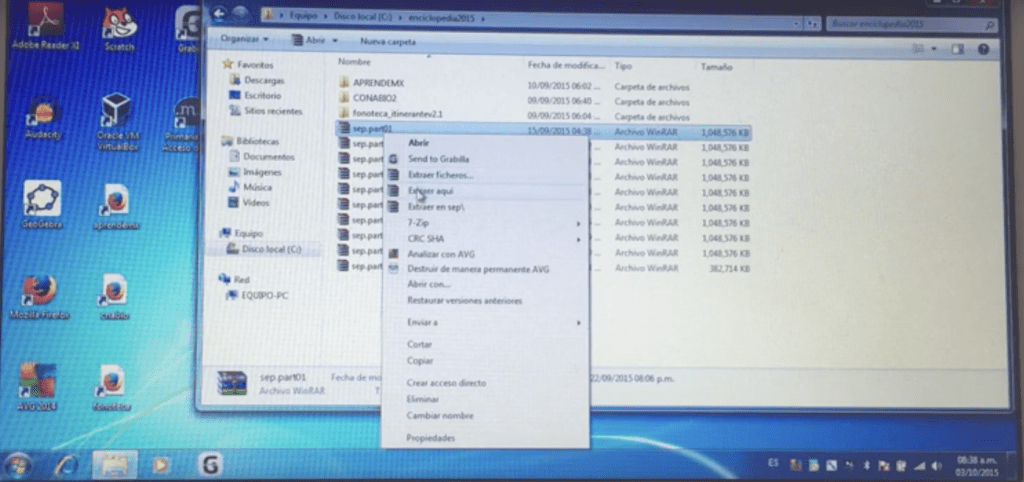Open the Oracle VM VirtualBox shortcut

tap(118, 123)
